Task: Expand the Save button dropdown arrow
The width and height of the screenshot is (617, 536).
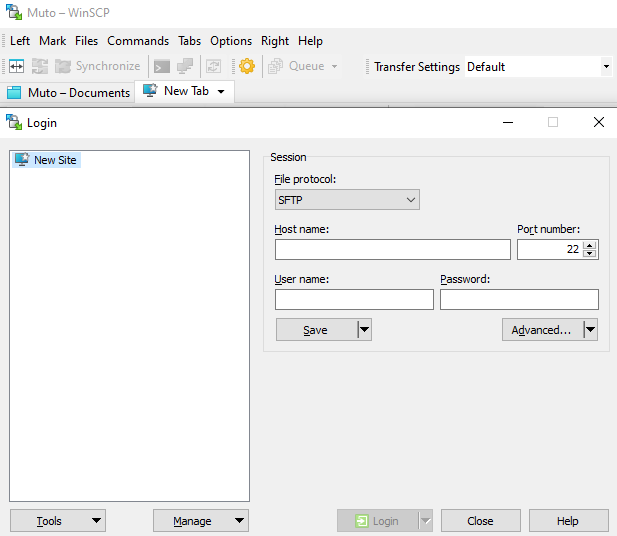Action: (x=365, y=330)
